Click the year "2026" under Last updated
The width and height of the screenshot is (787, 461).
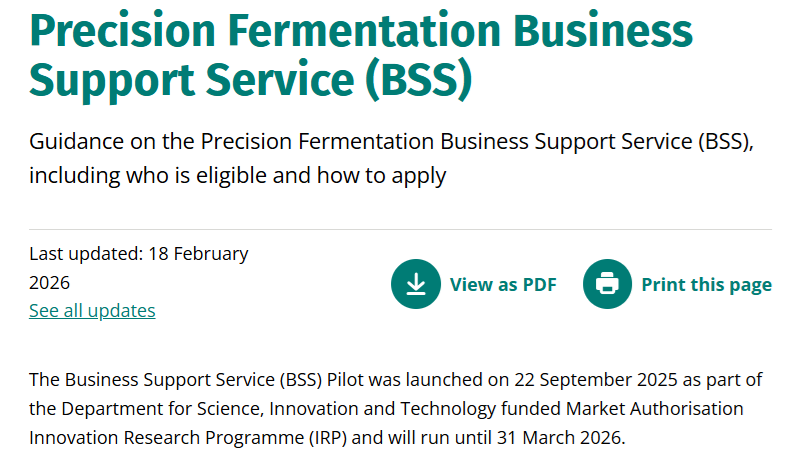(50, 282)
